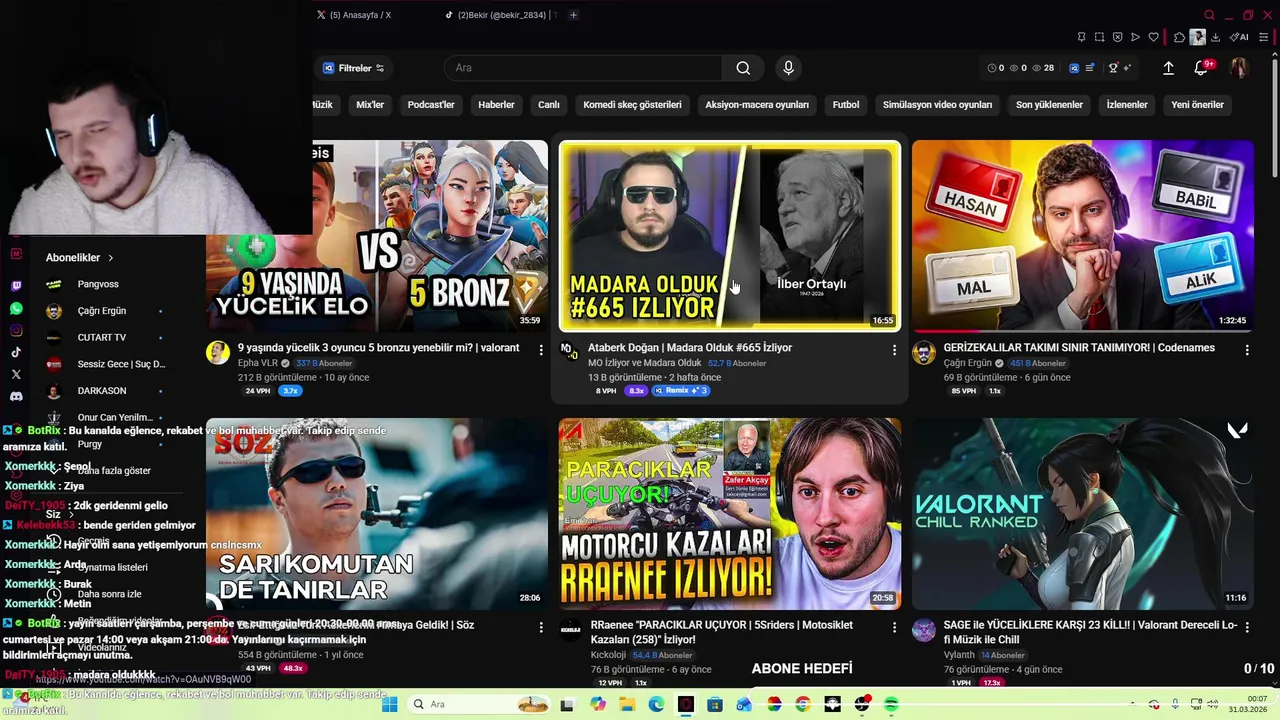1280x720 pixels.
Task: Select the 'İzlenenler' filter chip
Action: click(1127, 104)
